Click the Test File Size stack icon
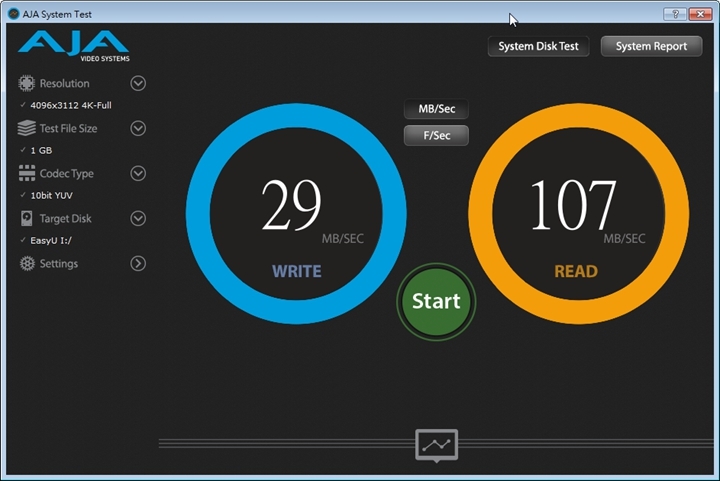The image size is (720, 481). pyautogui.click(x=27, y=128)
